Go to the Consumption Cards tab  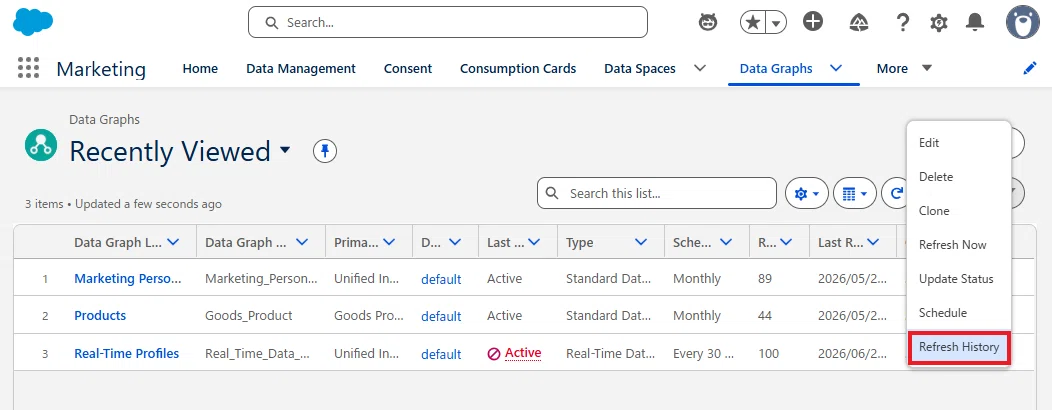(x=518, y=68)
